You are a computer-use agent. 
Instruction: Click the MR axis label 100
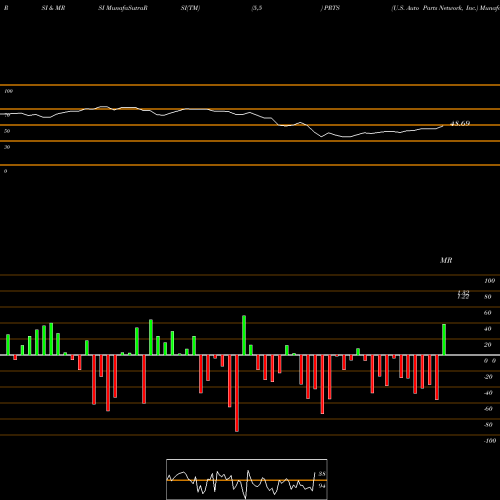pyautogui.click(x=489, y=281)
